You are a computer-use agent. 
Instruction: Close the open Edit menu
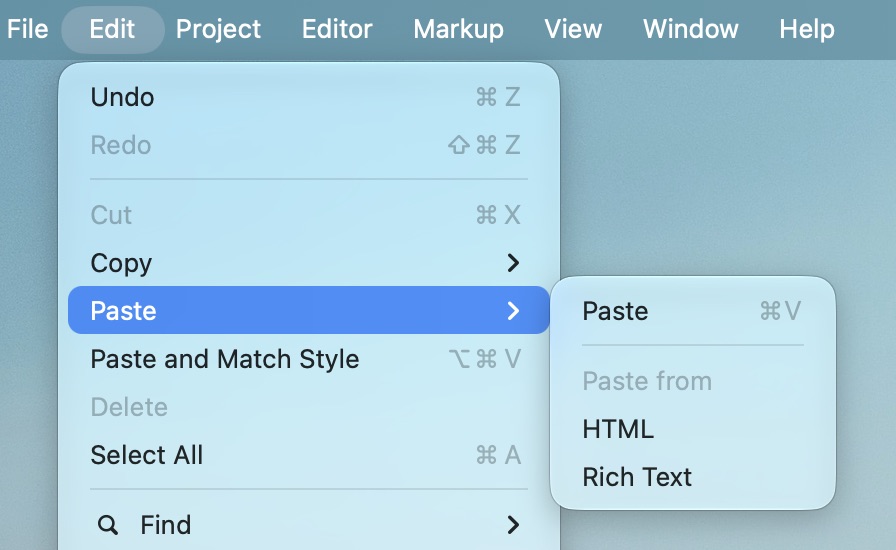tap(112, 29)
